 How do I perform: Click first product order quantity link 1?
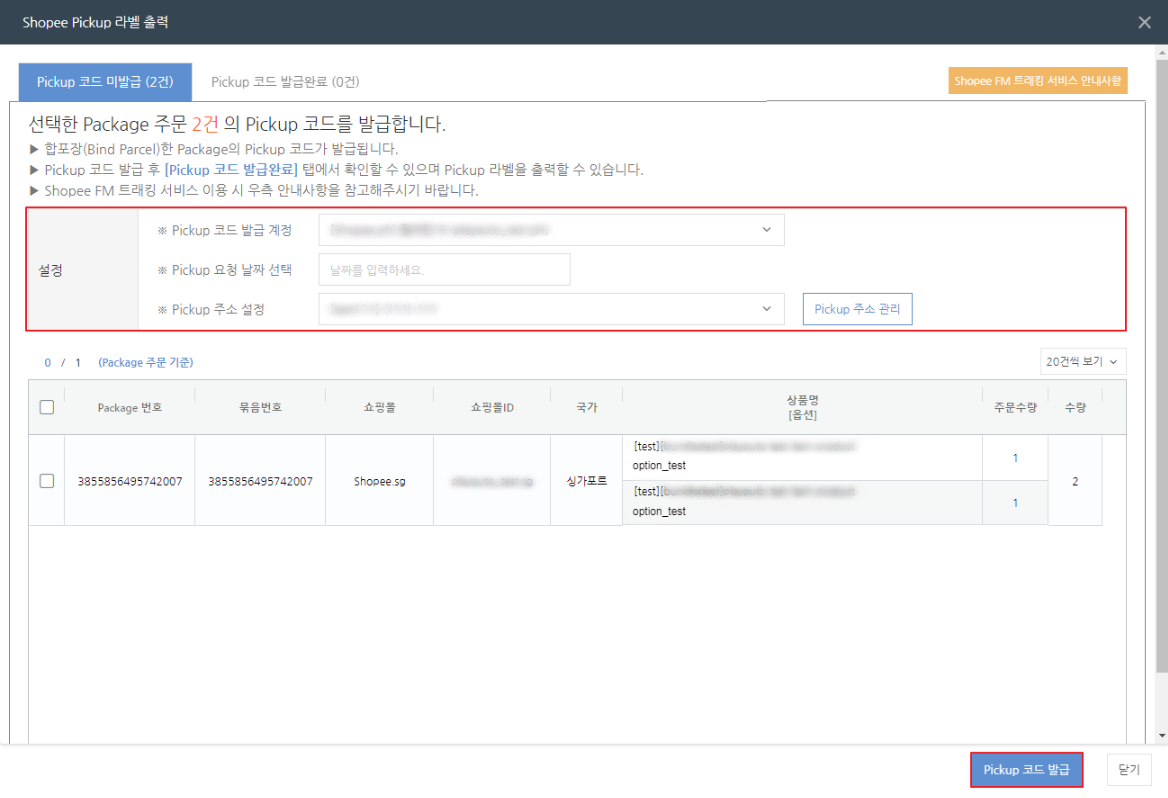(1015, 458)
